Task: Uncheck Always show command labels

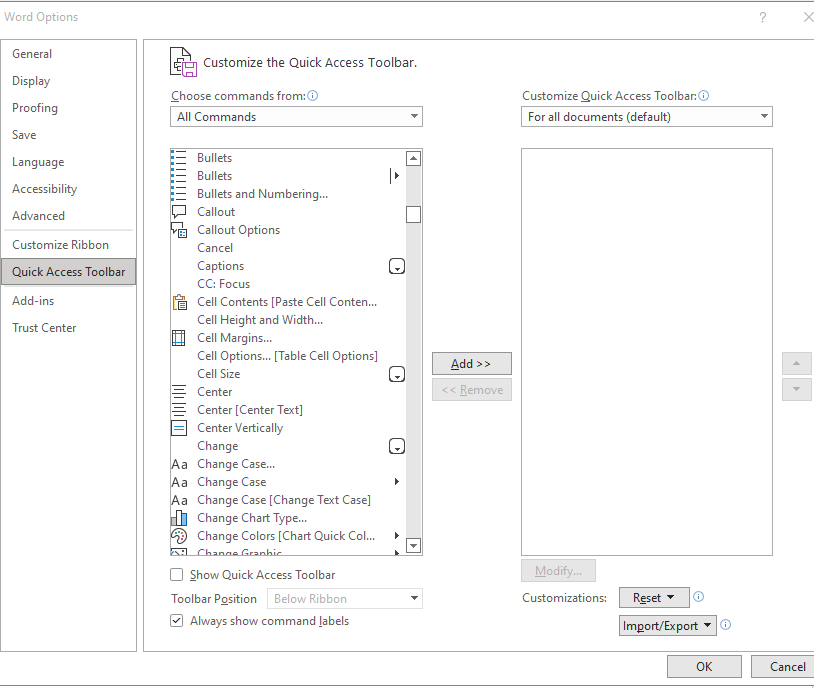Action: coord(176,620)
